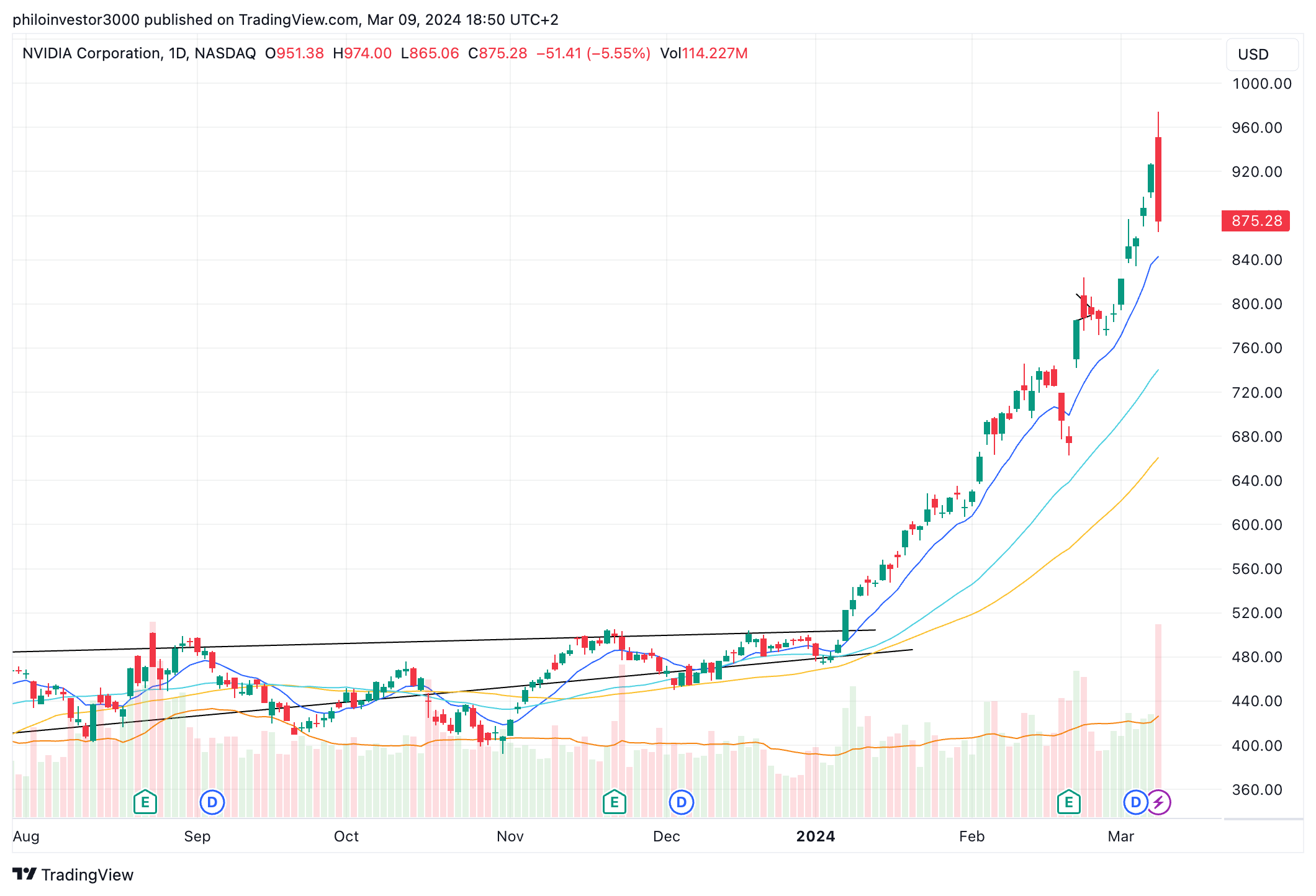This screenshot has height=896, width=1316.
Task: Click the 360.00 level on price scale
Action: click(x=1256, y=790)
